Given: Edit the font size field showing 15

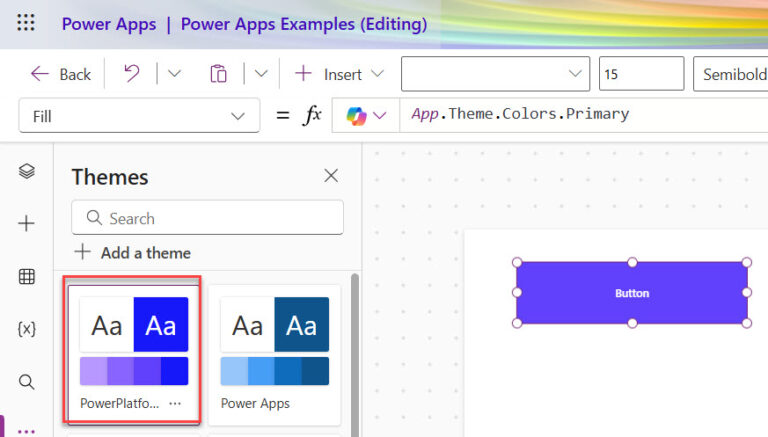Looking at the screenshot, I should (x=641, y=74).
